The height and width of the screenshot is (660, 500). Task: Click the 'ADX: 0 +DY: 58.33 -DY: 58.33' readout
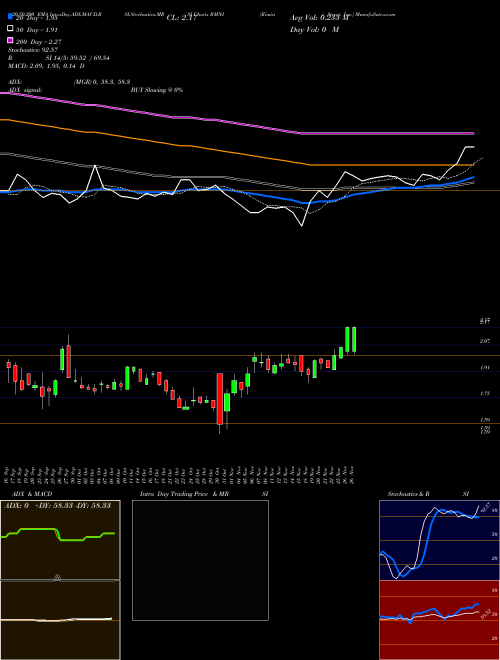pos(57,505)
